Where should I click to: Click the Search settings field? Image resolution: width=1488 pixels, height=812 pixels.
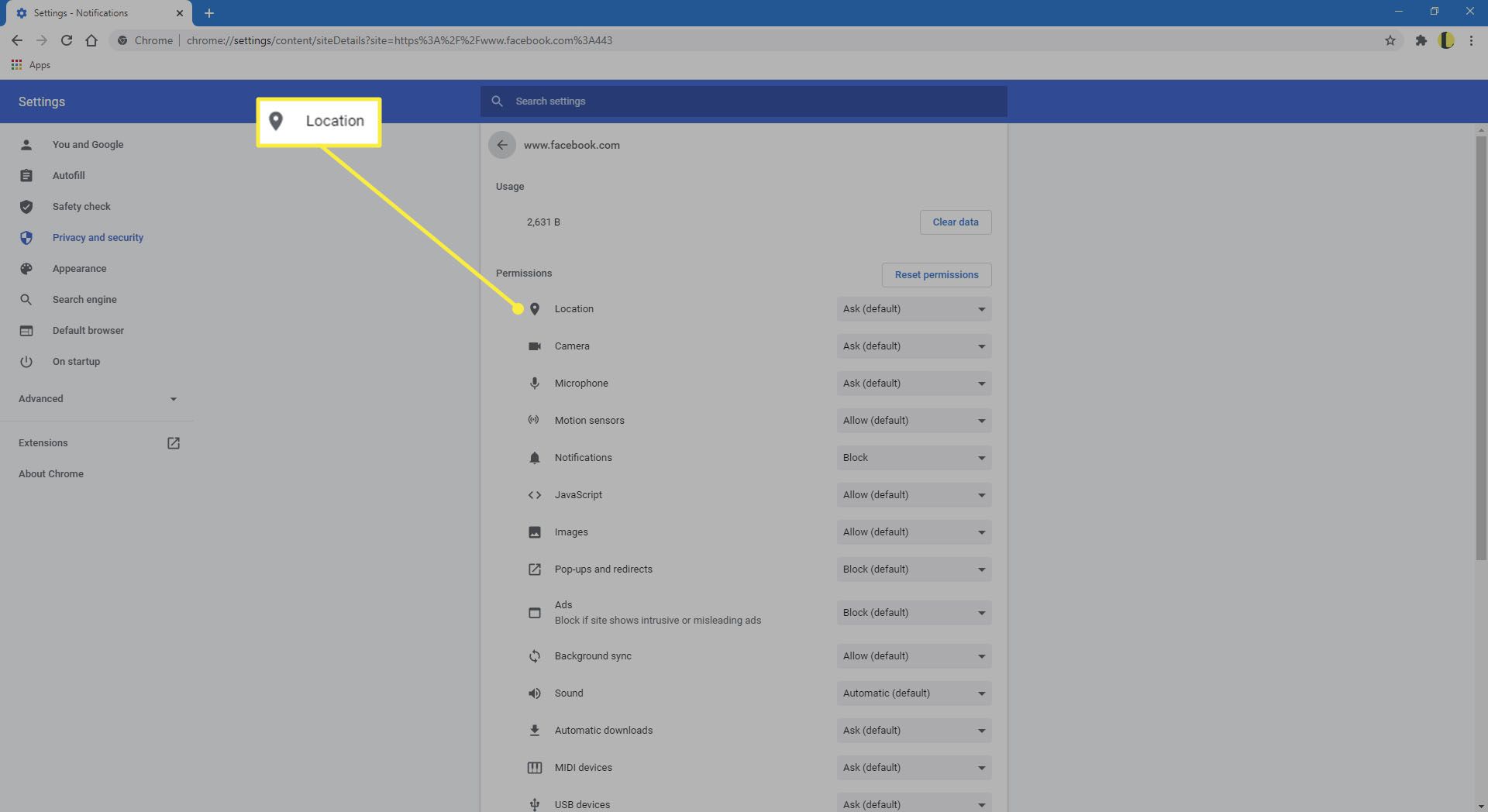(744, 101)
